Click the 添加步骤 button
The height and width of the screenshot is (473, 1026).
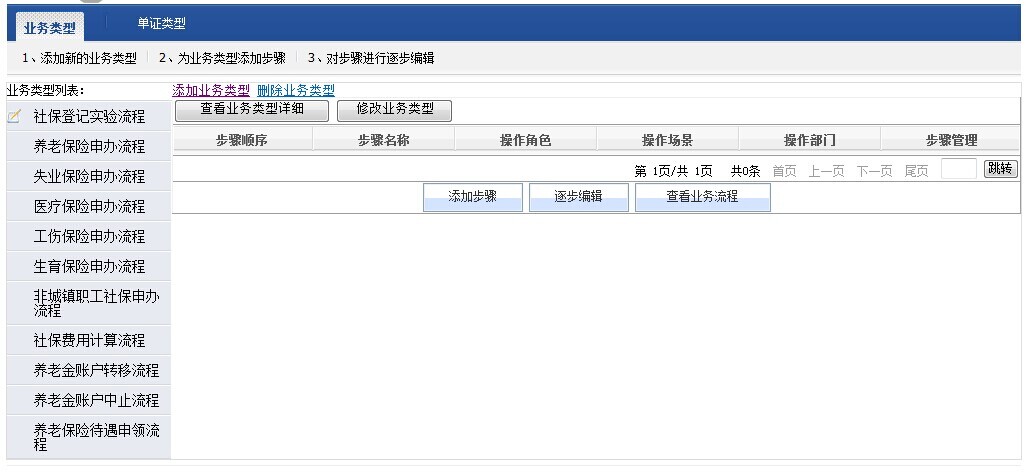click(x=473, y=197)
